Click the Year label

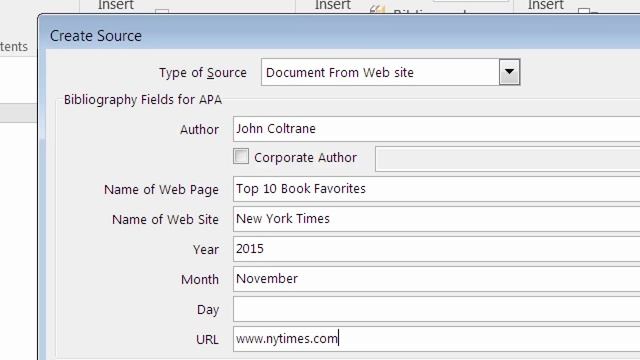[x=206, y=250]
